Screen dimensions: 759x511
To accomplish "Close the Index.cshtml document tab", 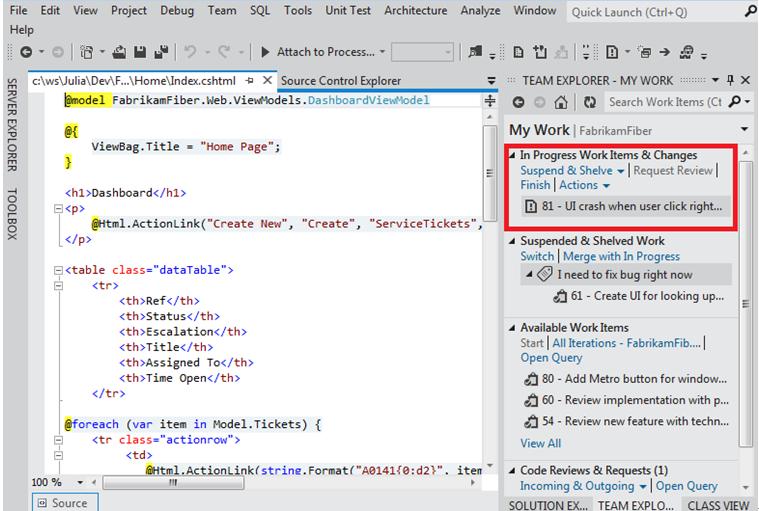I will click(267, 80).
